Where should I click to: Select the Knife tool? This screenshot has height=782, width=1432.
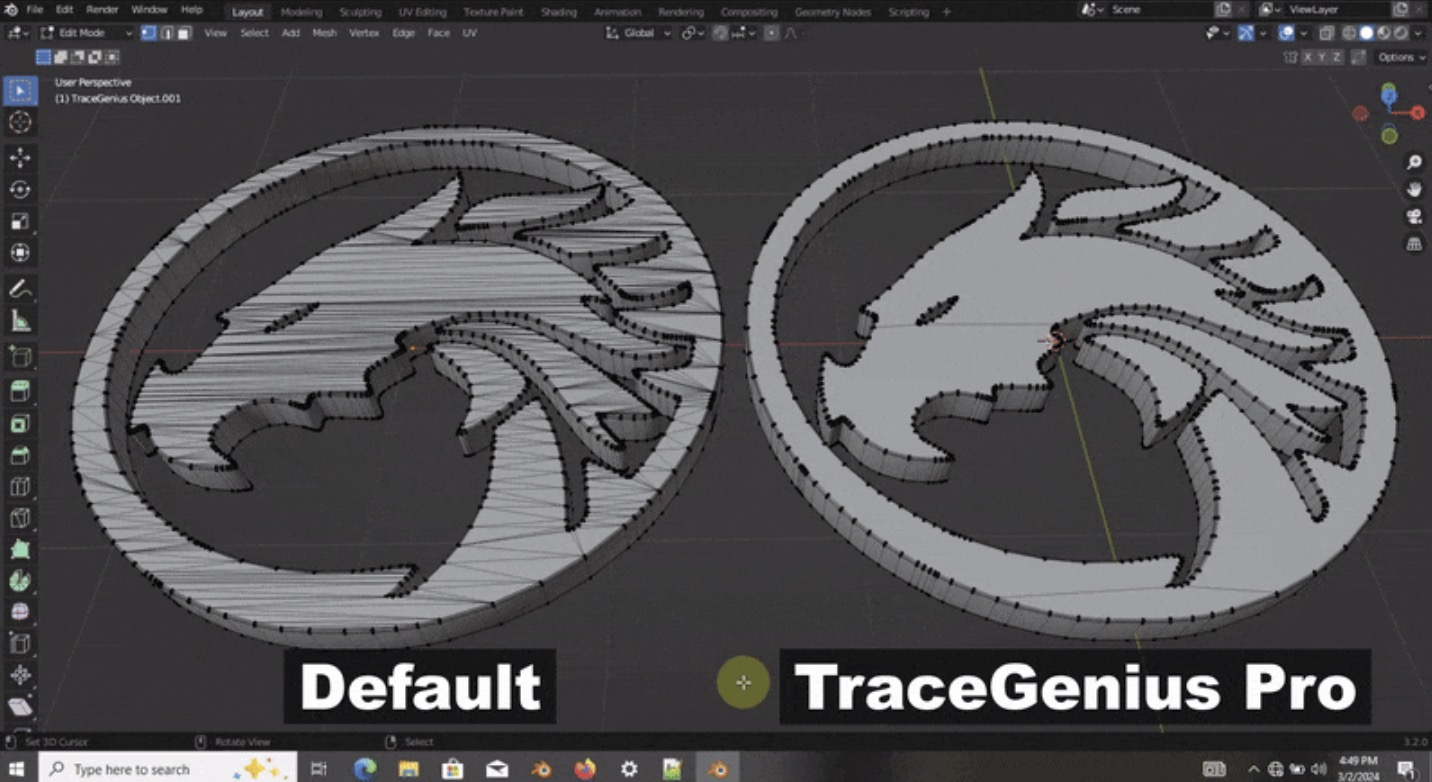(19, 519)
